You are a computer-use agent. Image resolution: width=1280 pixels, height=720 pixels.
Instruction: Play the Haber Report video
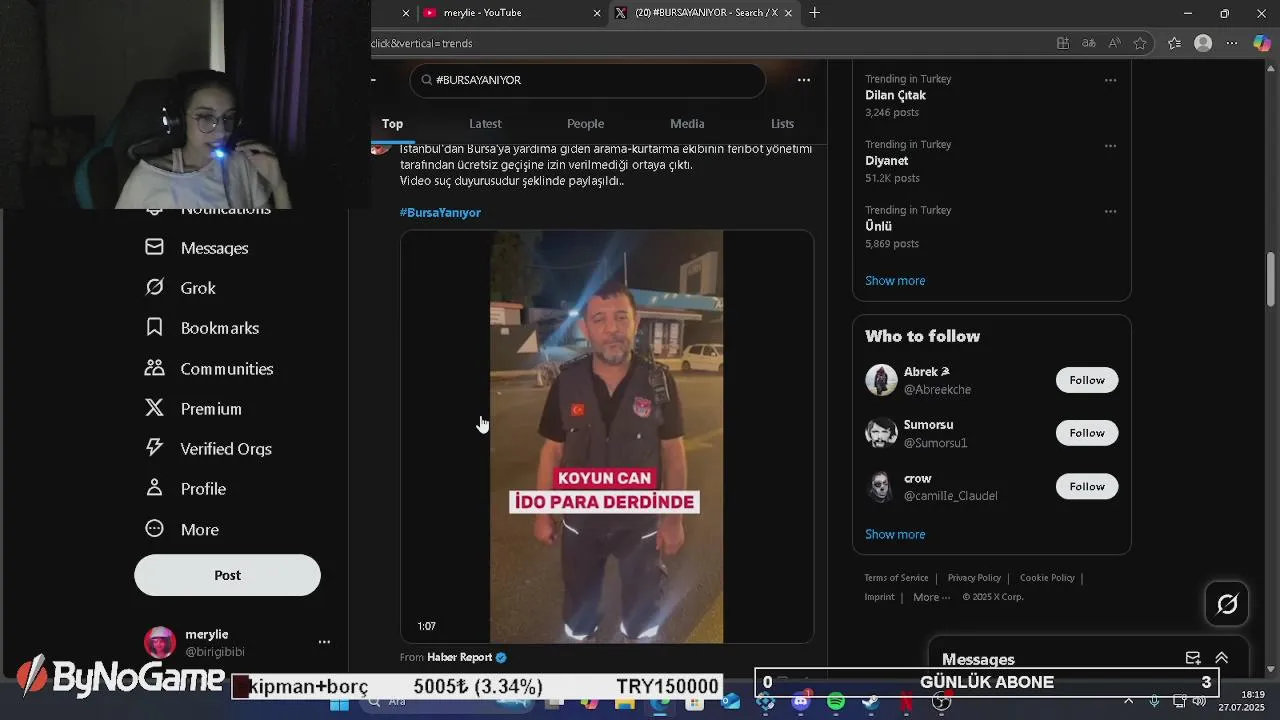tap(607, 437)
